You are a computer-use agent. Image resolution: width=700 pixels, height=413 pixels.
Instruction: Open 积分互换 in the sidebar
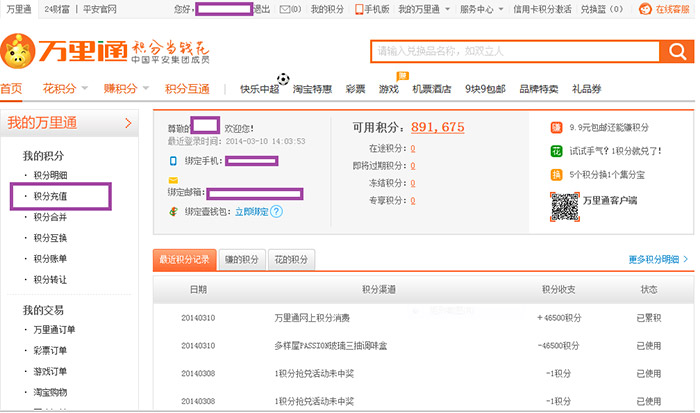click(50, 238)
